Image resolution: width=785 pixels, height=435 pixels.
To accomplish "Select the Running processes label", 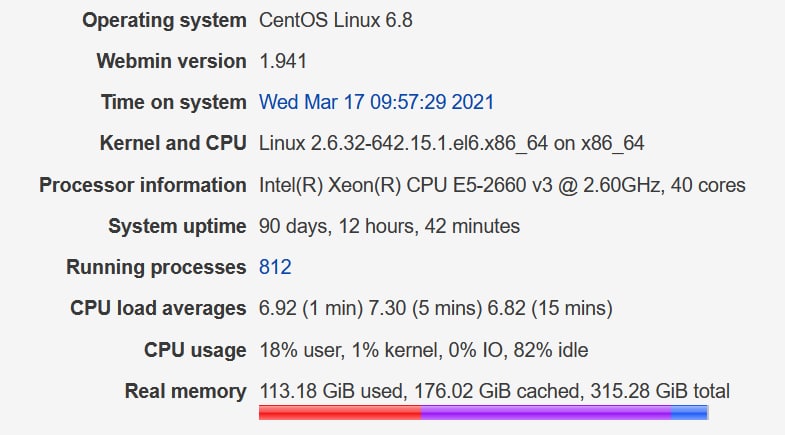I will click(156, 267).
